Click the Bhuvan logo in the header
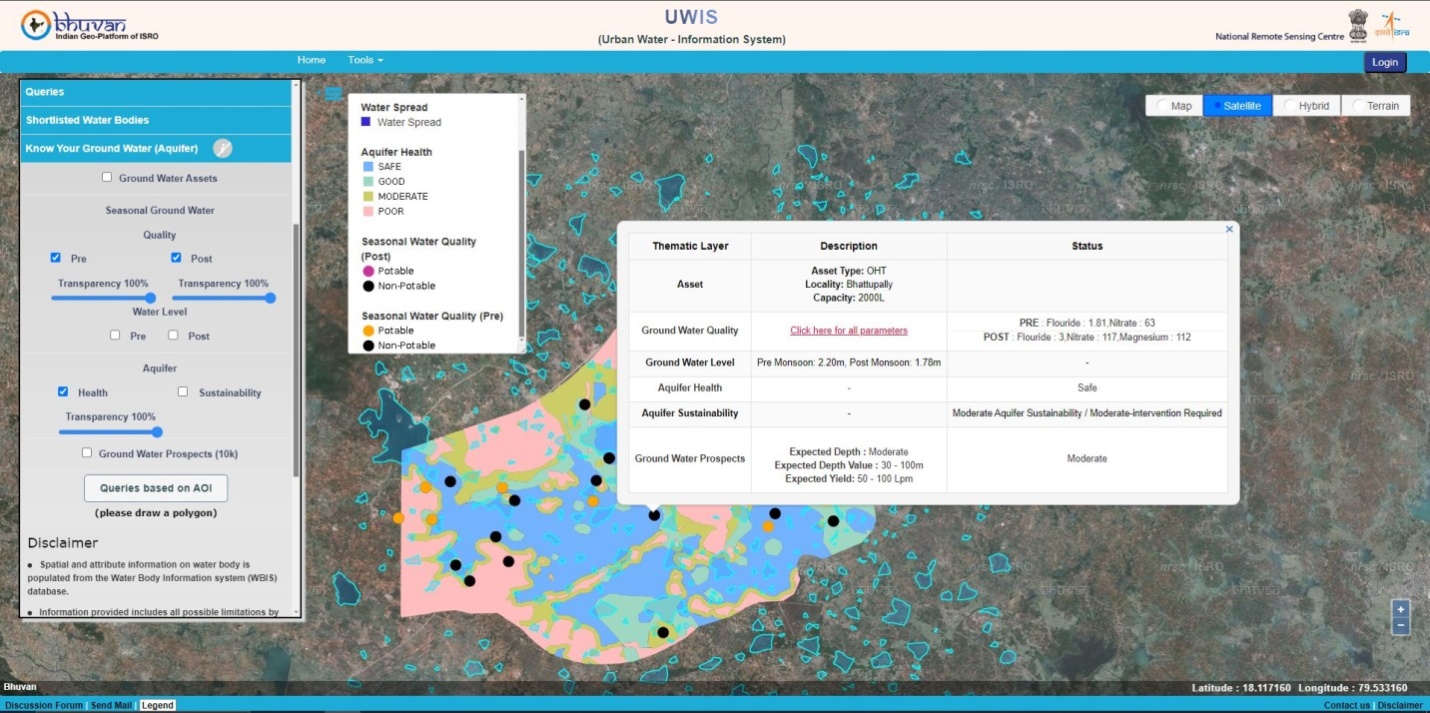This screenshot has width=1430, height=713. pyautogui.click(x=90, y=25)
